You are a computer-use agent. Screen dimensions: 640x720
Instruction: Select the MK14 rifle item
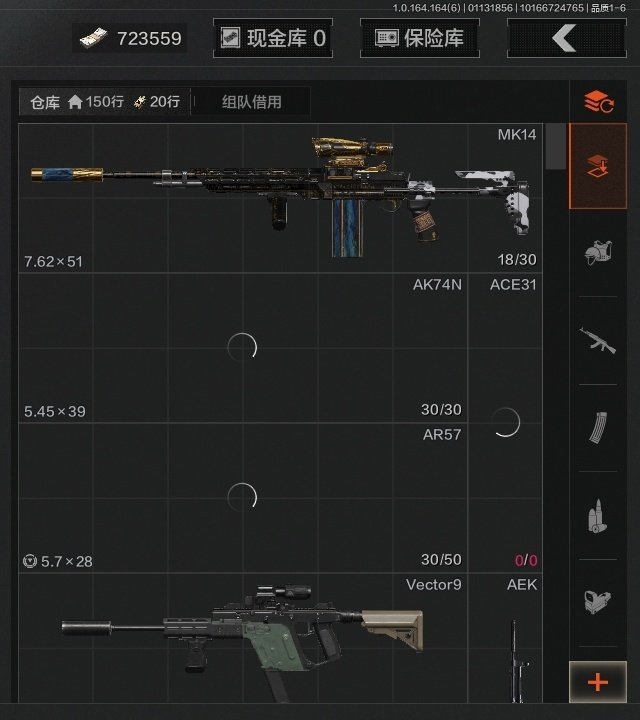tap(280, 198)
